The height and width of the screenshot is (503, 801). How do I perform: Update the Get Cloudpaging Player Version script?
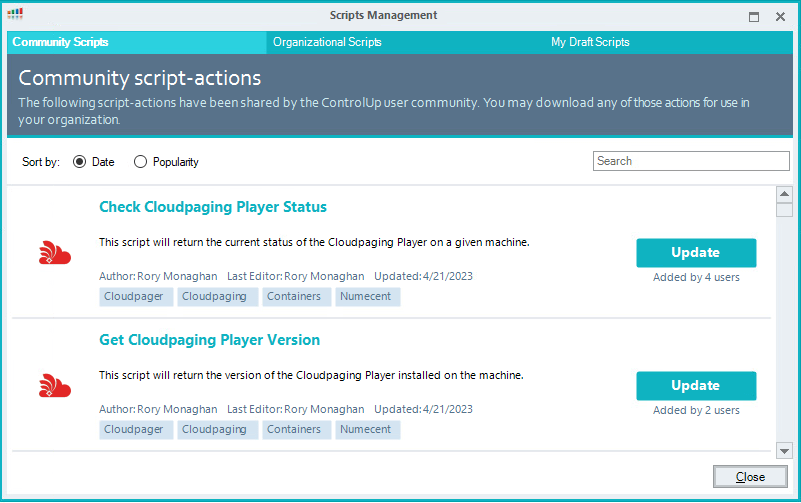click(x=696, y=386)
